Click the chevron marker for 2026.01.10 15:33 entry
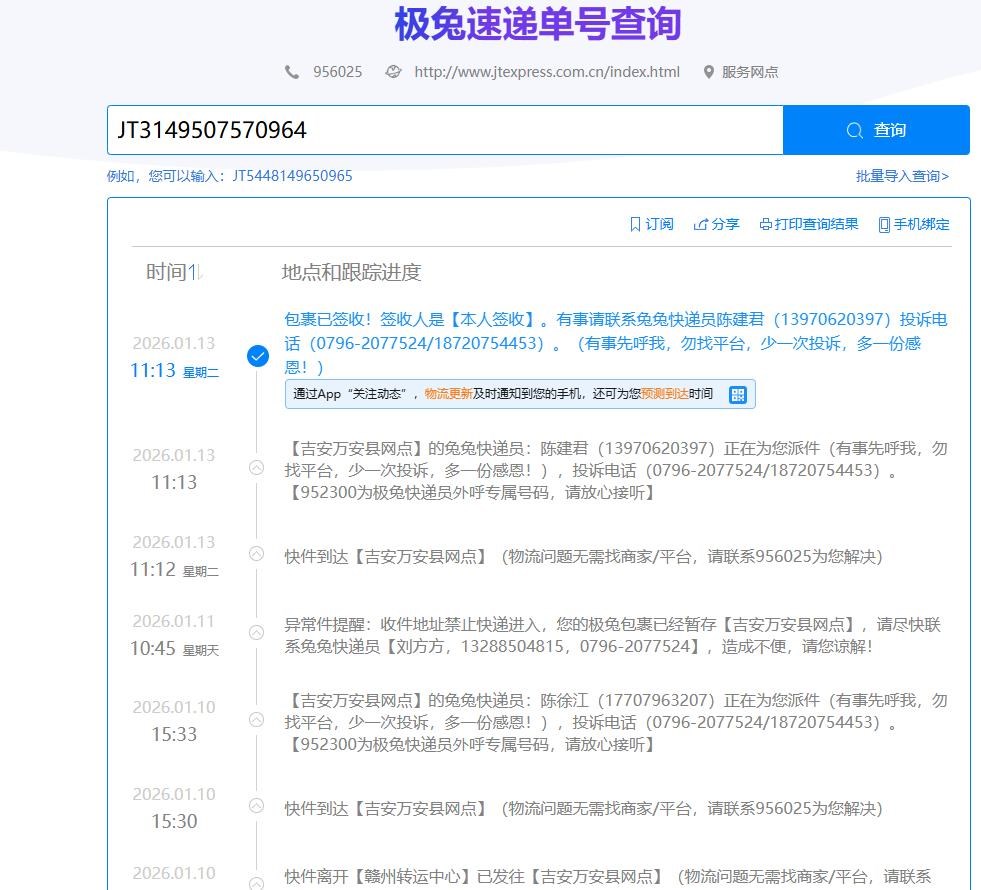 (257, 720)
